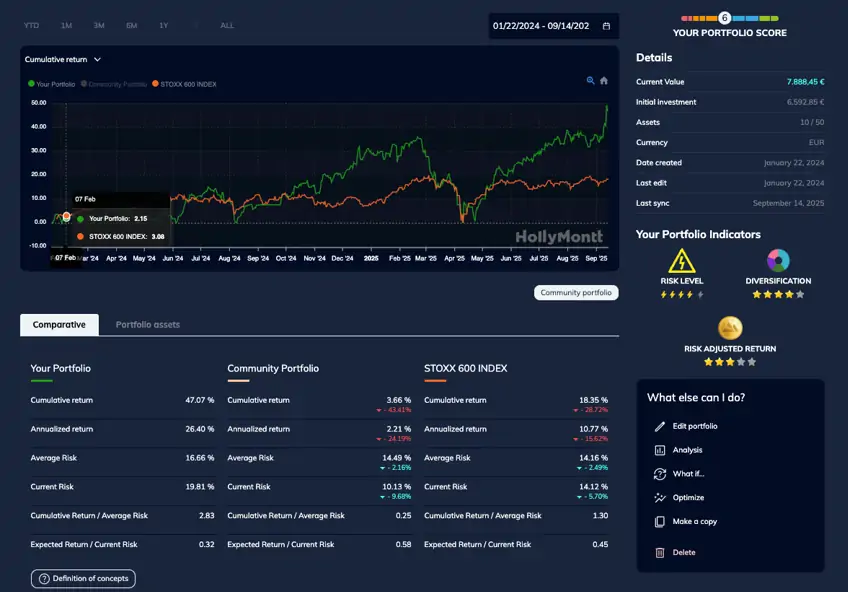Screen dimensions: 848x592
Task: Open the date range calendar icon
Action: coord(606,26)
